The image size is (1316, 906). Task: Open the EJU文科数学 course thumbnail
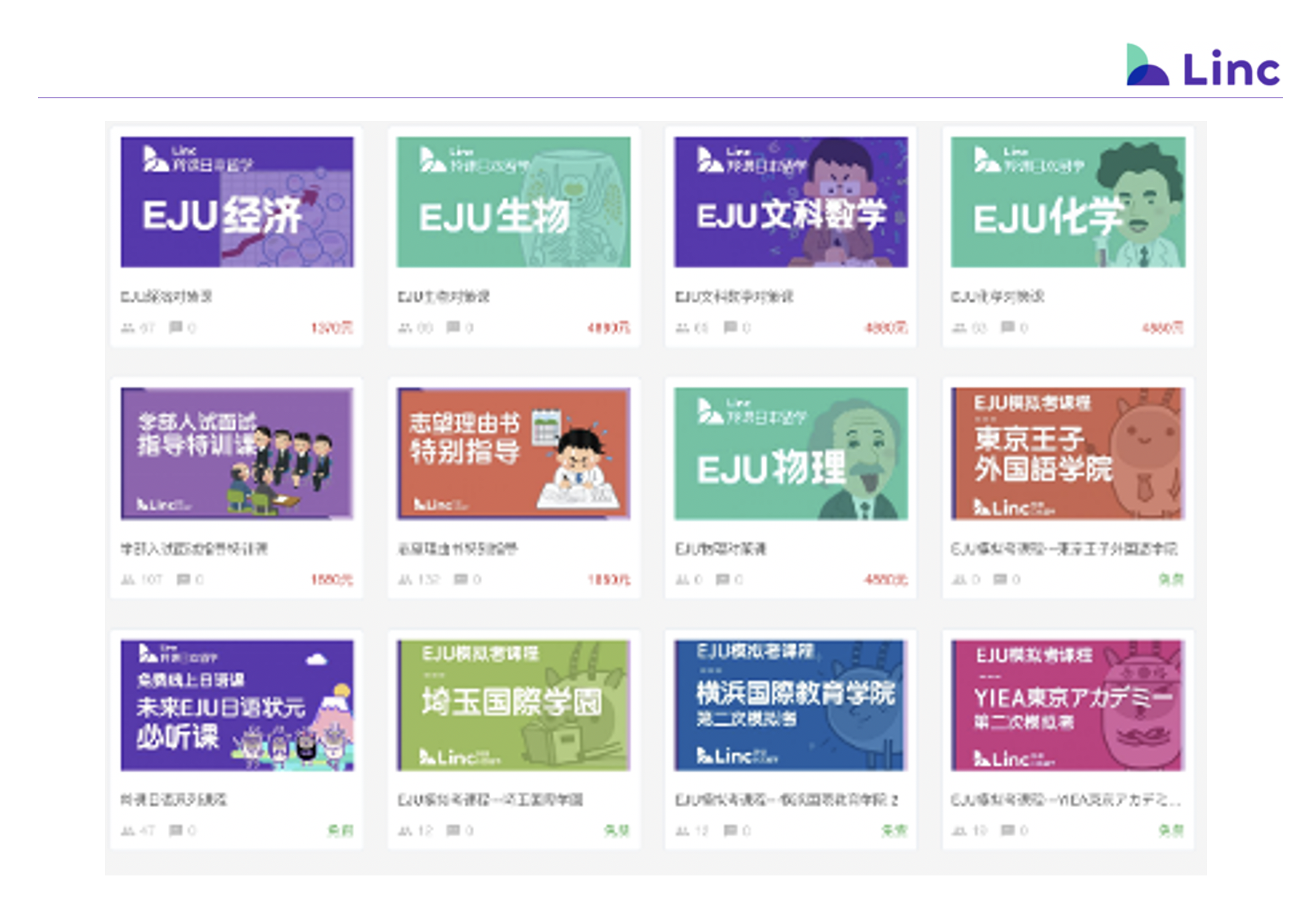791,202
